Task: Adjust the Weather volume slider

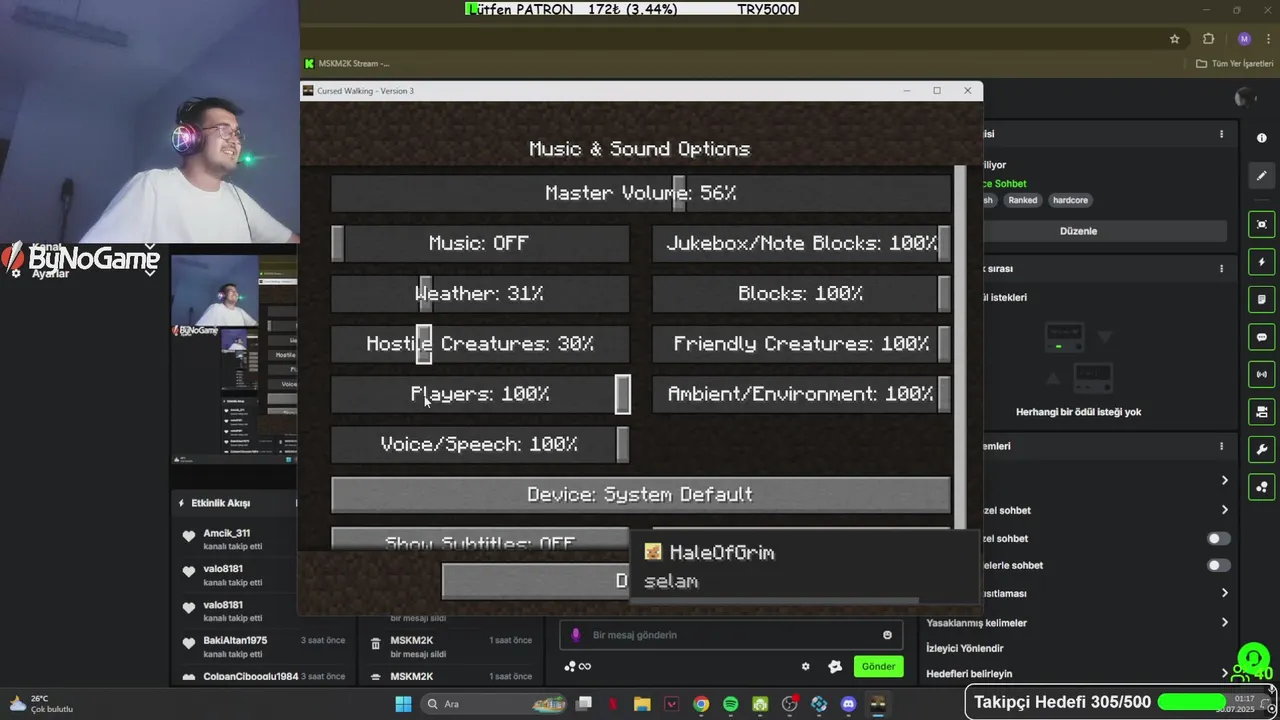Action: pyautogui.click(x=480, y=294)
